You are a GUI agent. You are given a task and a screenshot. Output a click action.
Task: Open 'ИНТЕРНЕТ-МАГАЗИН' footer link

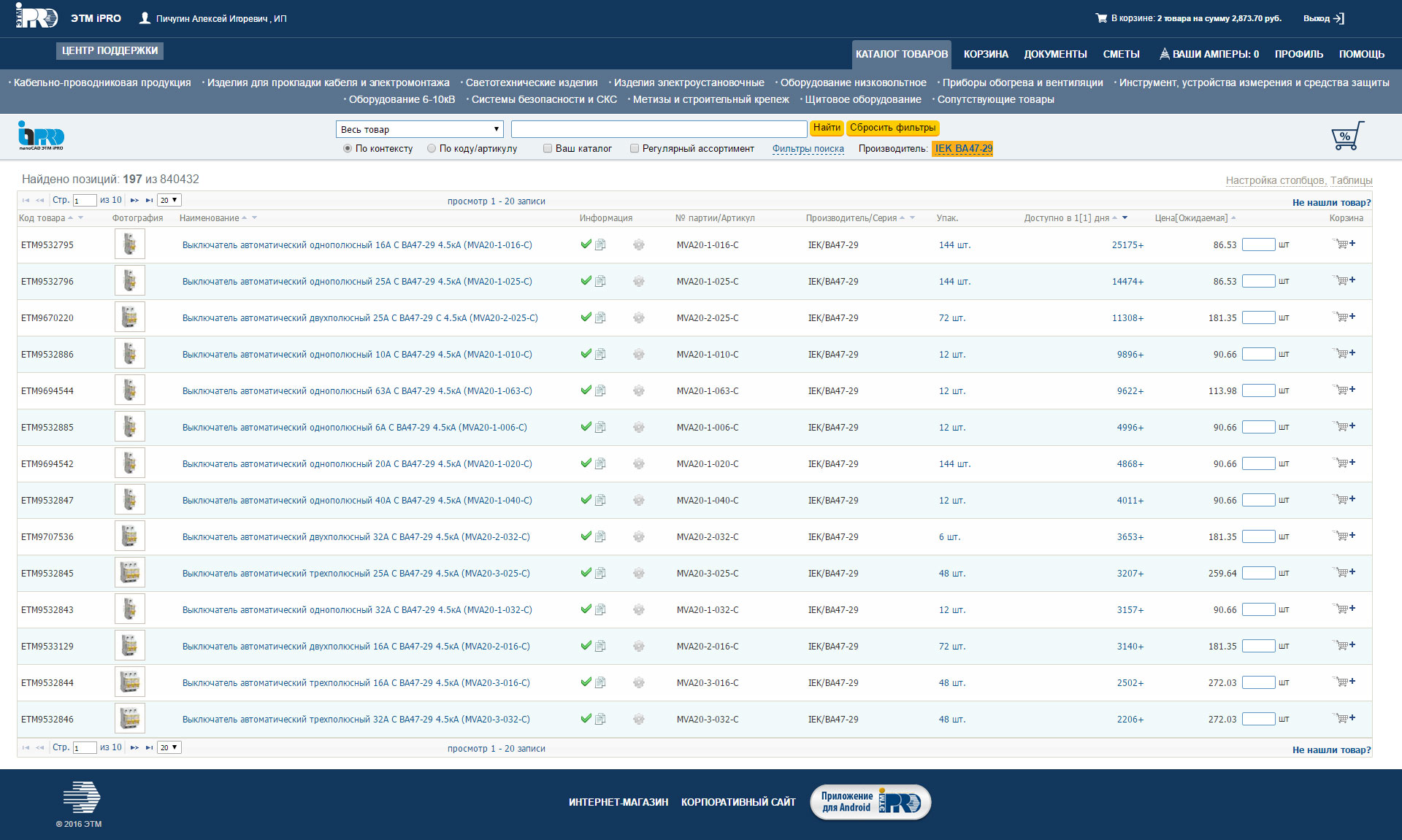tap(618, 802)
